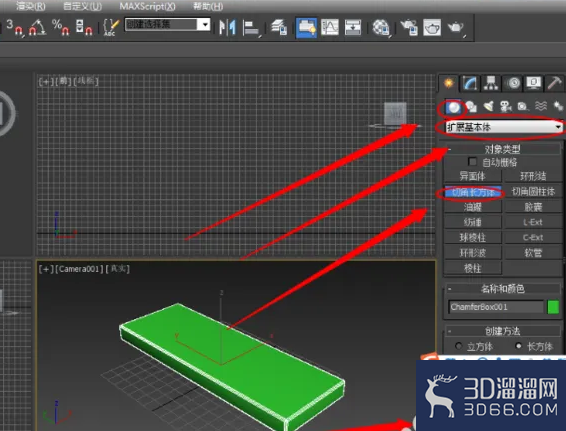Open the Schematic View icon
The width and height of the screenshot is (566, 431).
353,27
